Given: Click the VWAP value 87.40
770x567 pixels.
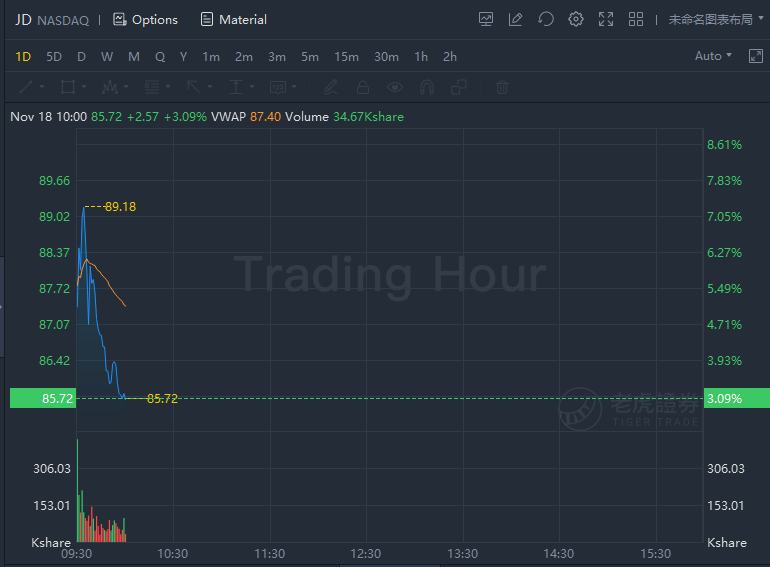Looking at the screenshot, I should pyautogui.click(x=265, y=117).
